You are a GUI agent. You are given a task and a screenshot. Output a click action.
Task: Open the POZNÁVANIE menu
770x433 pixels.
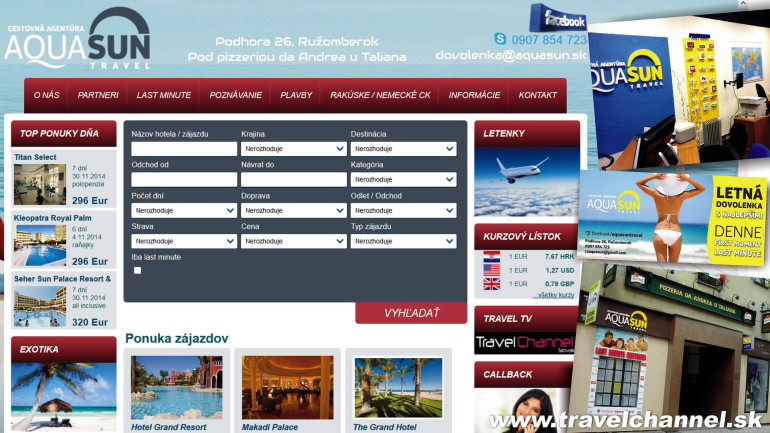point(236,95)
